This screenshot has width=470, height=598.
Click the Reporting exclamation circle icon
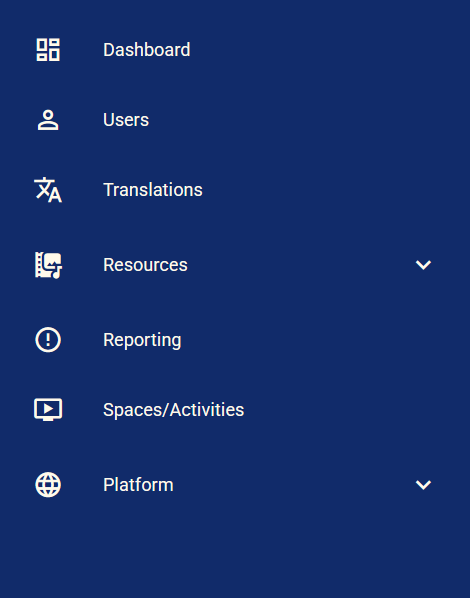[48, 340]
